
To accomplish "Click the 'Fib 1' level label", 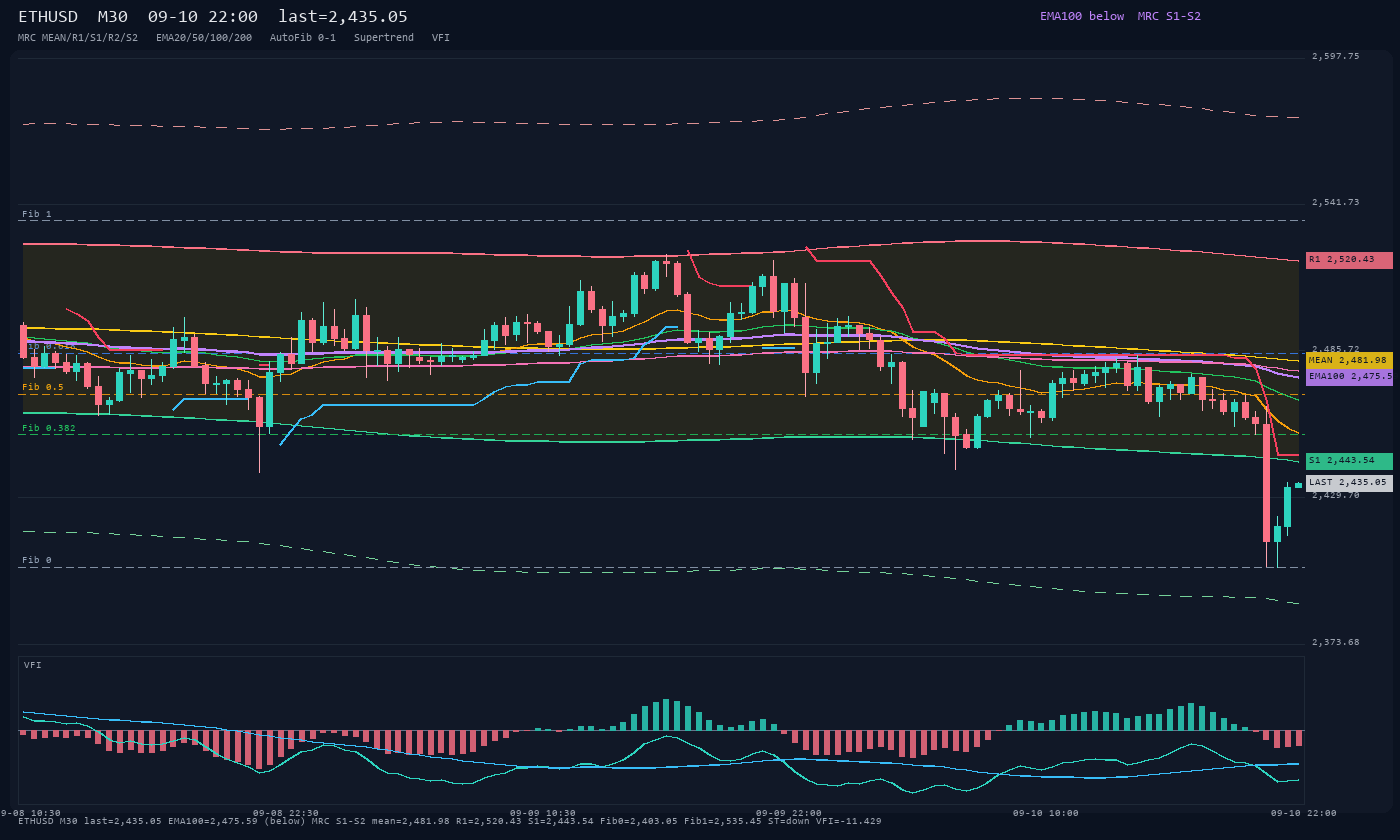I will coord(37,214).
